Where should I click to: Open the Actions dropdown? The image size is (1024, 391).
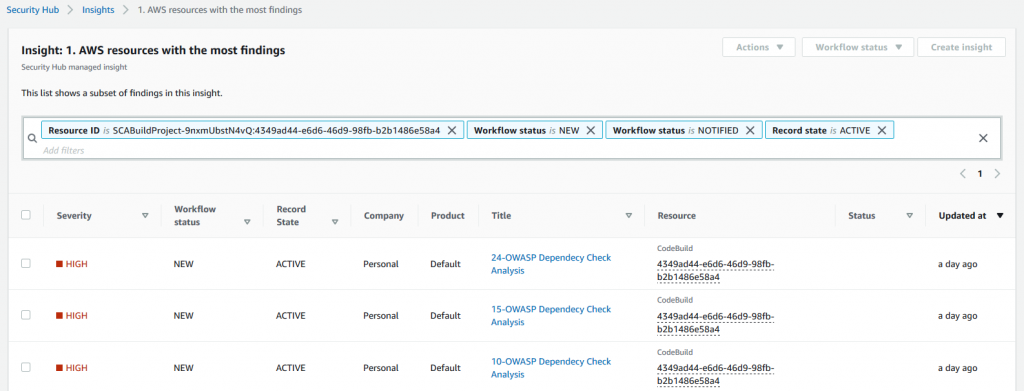click(759, 47)
